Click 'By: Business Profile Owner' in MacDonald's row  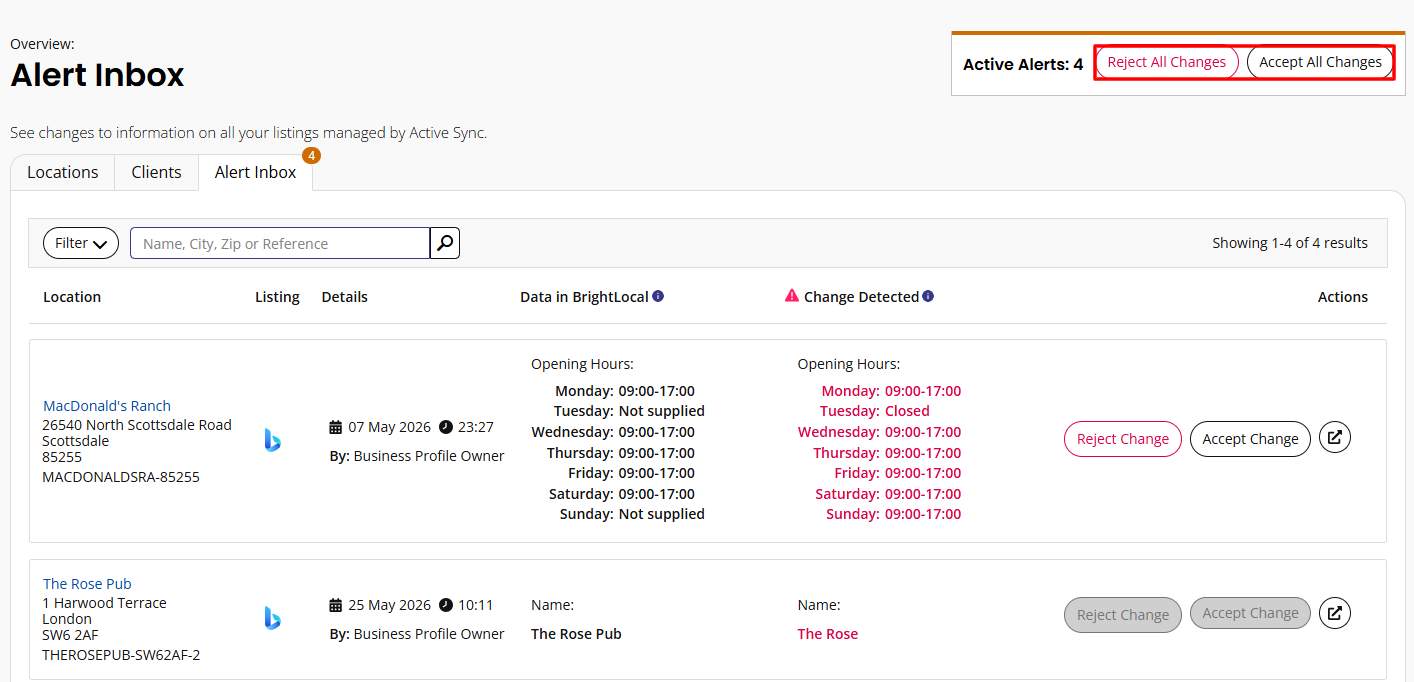[417, 456]
